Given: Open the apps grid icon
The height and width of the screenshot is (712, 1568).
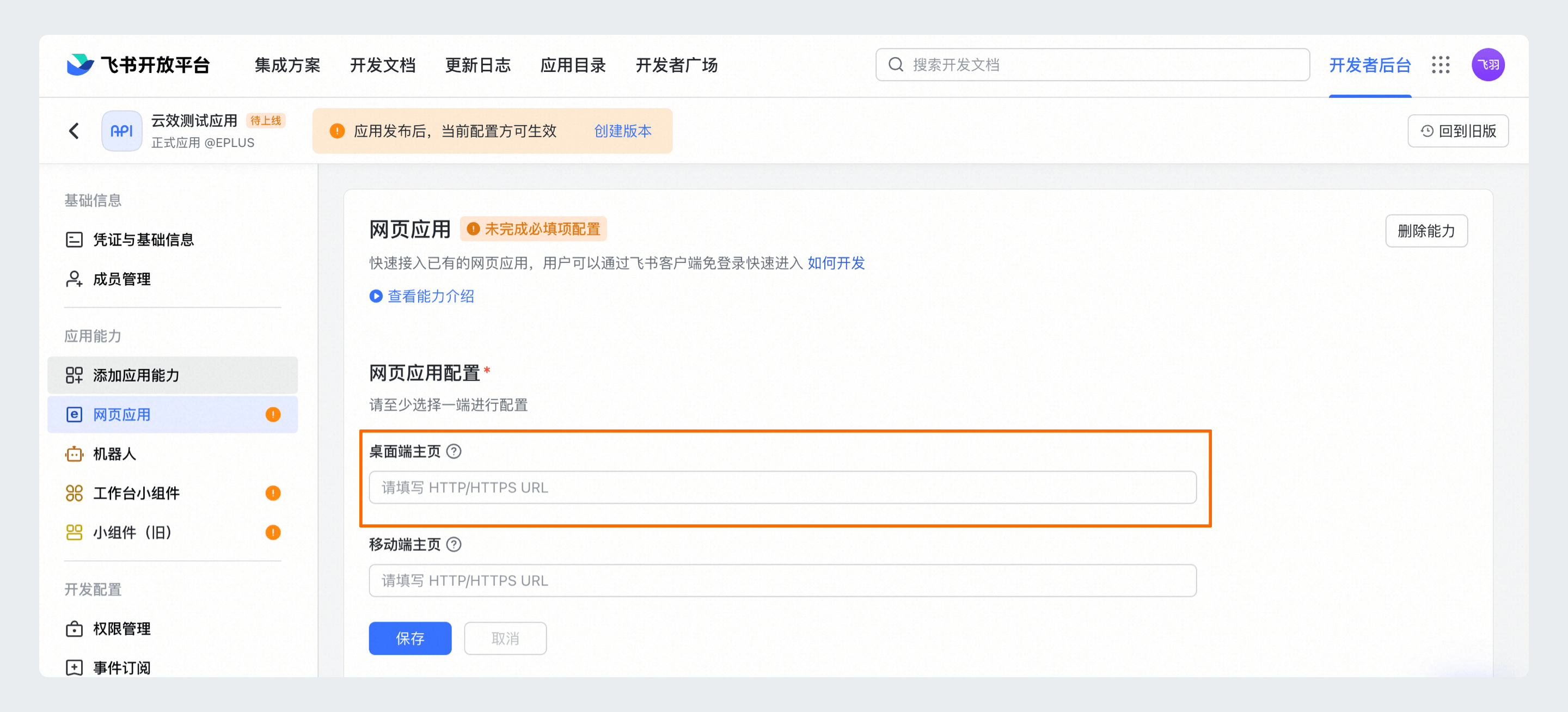Looking at the screenshot, I should click(1440, 65).
